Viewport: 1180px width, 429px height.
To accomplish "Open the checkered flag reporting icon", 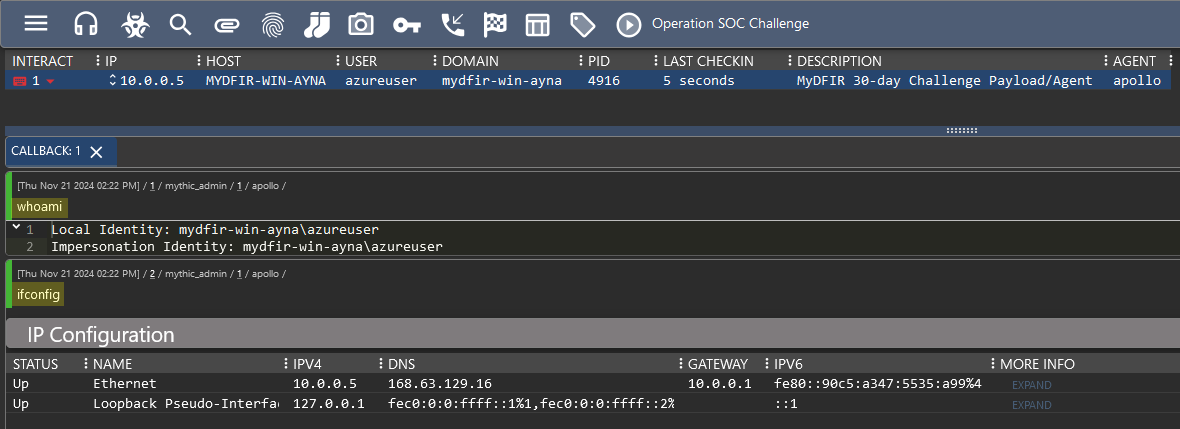I will tap(494, 24).
